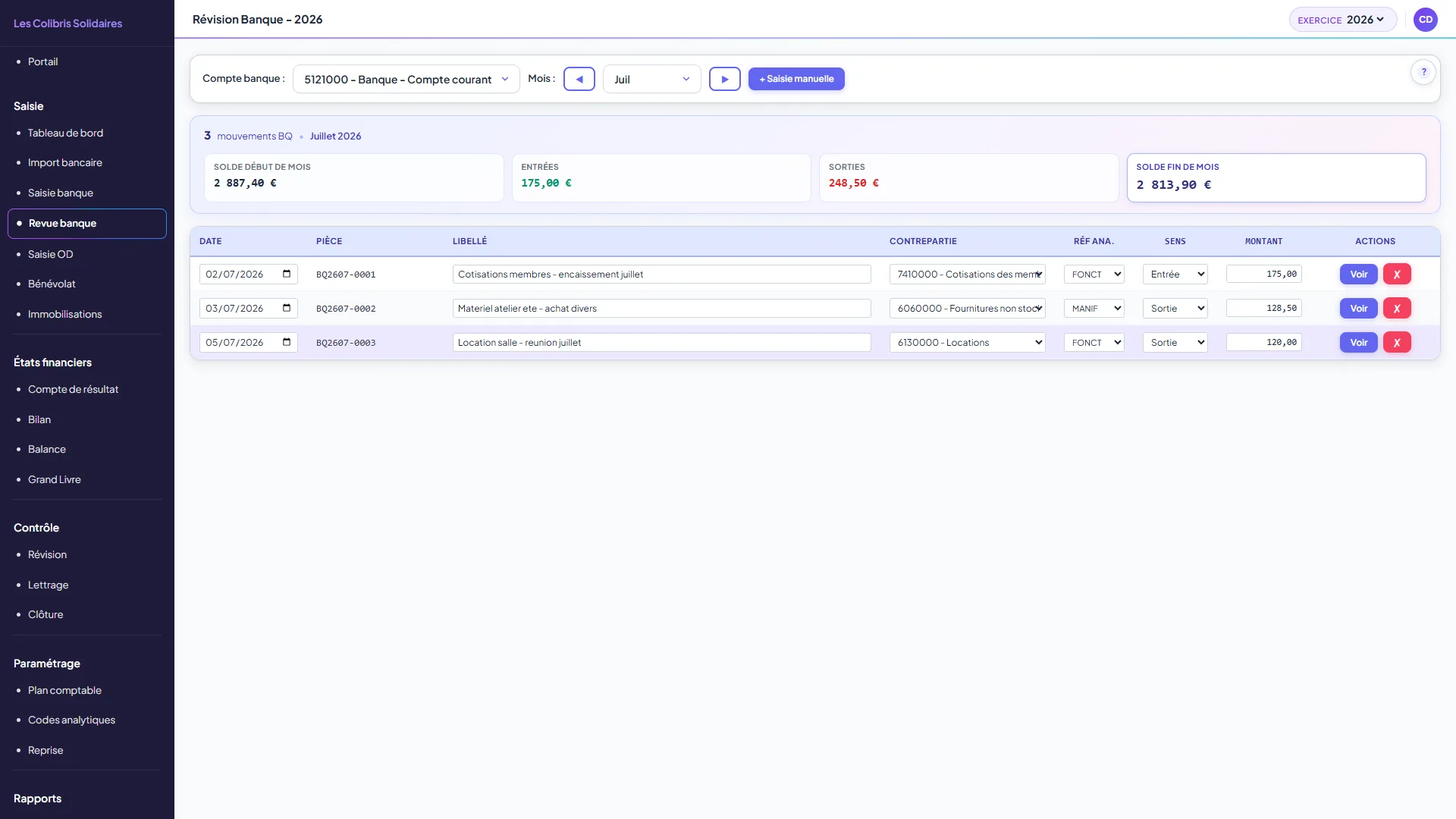Go to next month arrow button

click(724, 79)
